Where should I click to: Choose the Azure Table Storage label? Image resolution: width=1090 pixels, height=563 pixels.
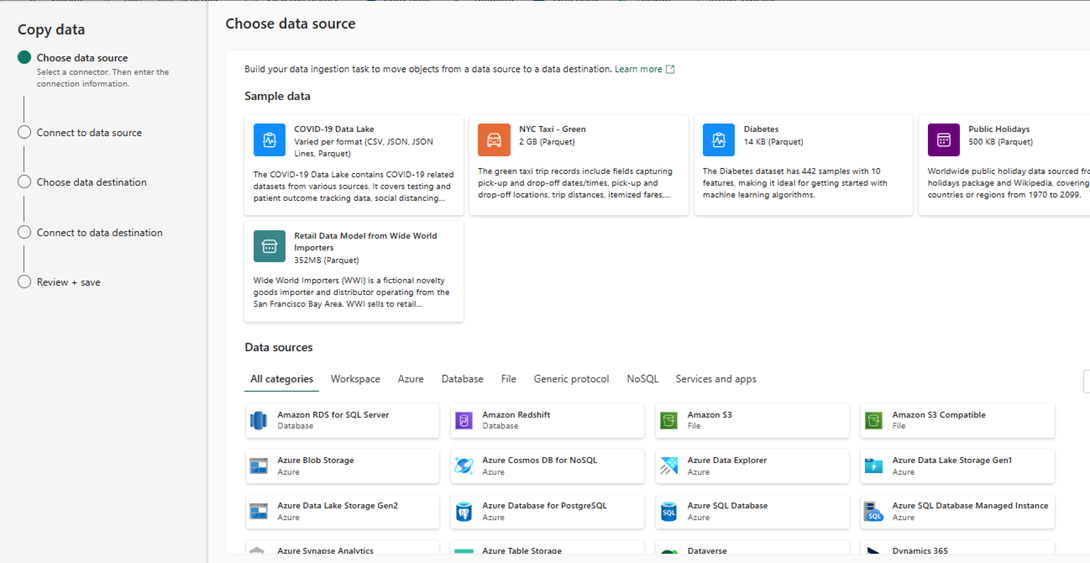(x=521, y=551)
